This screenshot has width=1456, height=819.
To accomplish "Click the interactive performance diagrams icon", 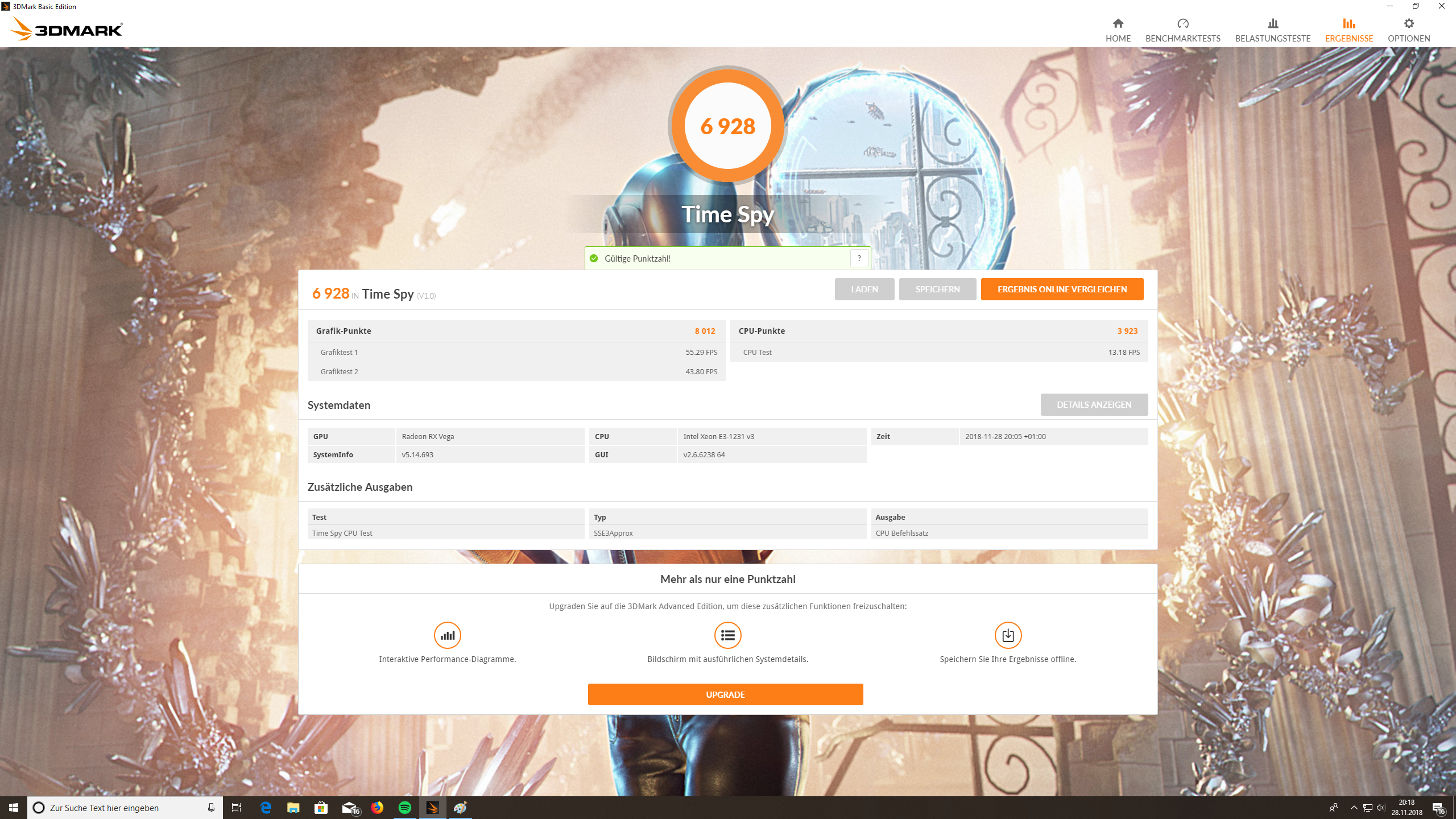I will [447, 635].
